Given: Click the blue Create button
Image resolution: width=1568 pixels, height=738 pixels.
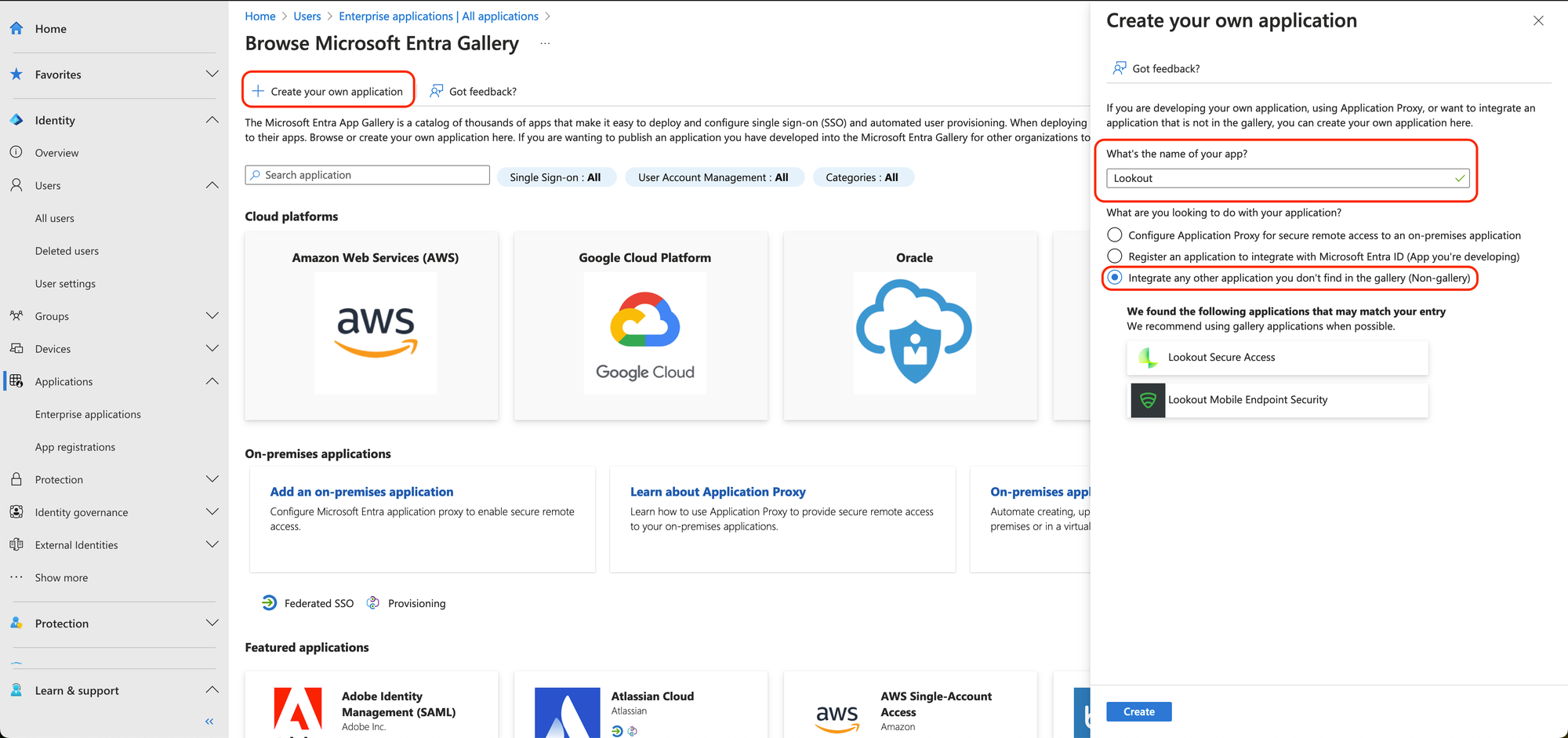Looking at the screenshot, I should [1138, 711].
